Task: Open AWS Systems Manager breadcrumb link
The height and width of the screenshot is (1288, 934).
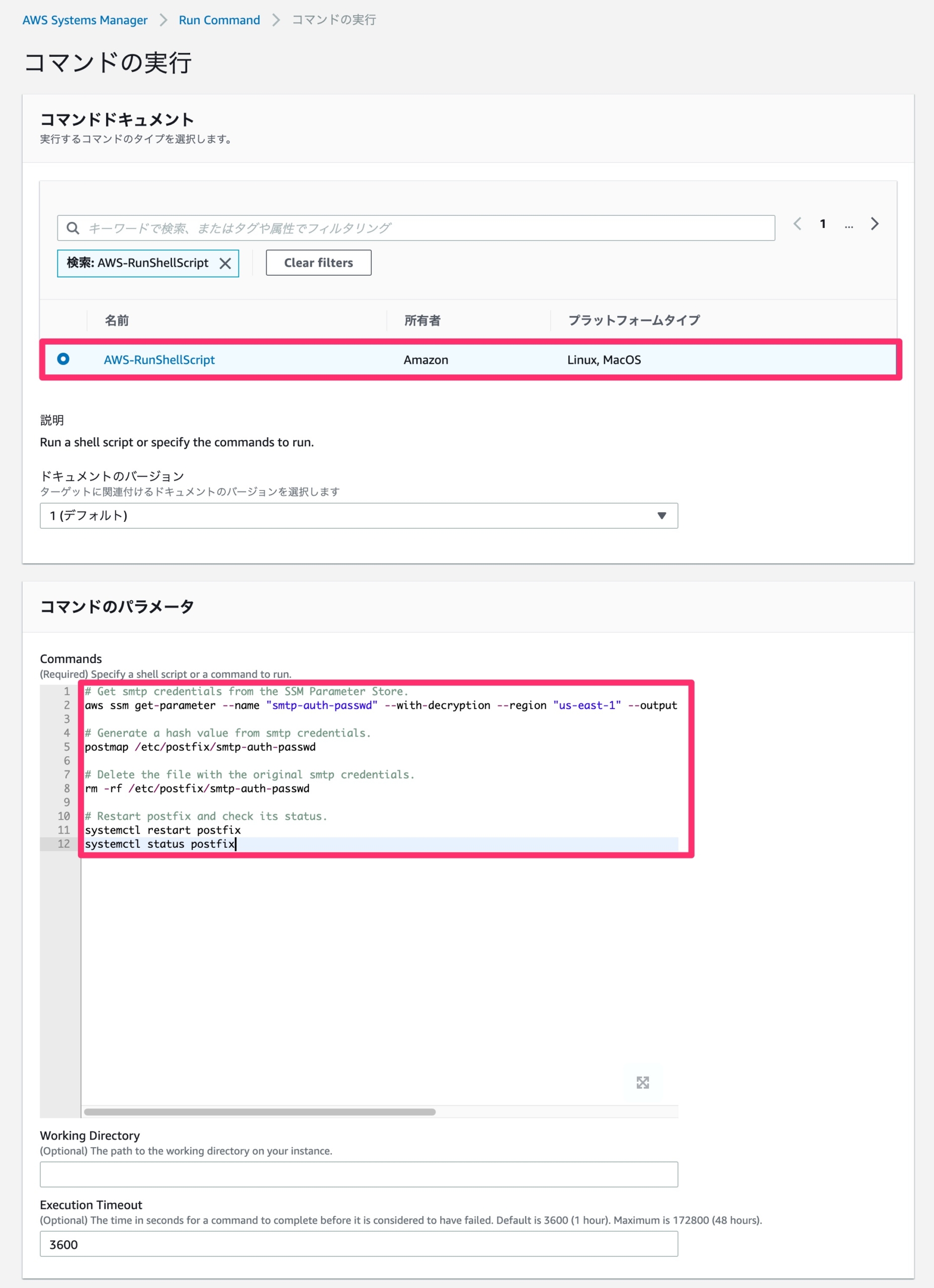Action: tap(84, 19)
